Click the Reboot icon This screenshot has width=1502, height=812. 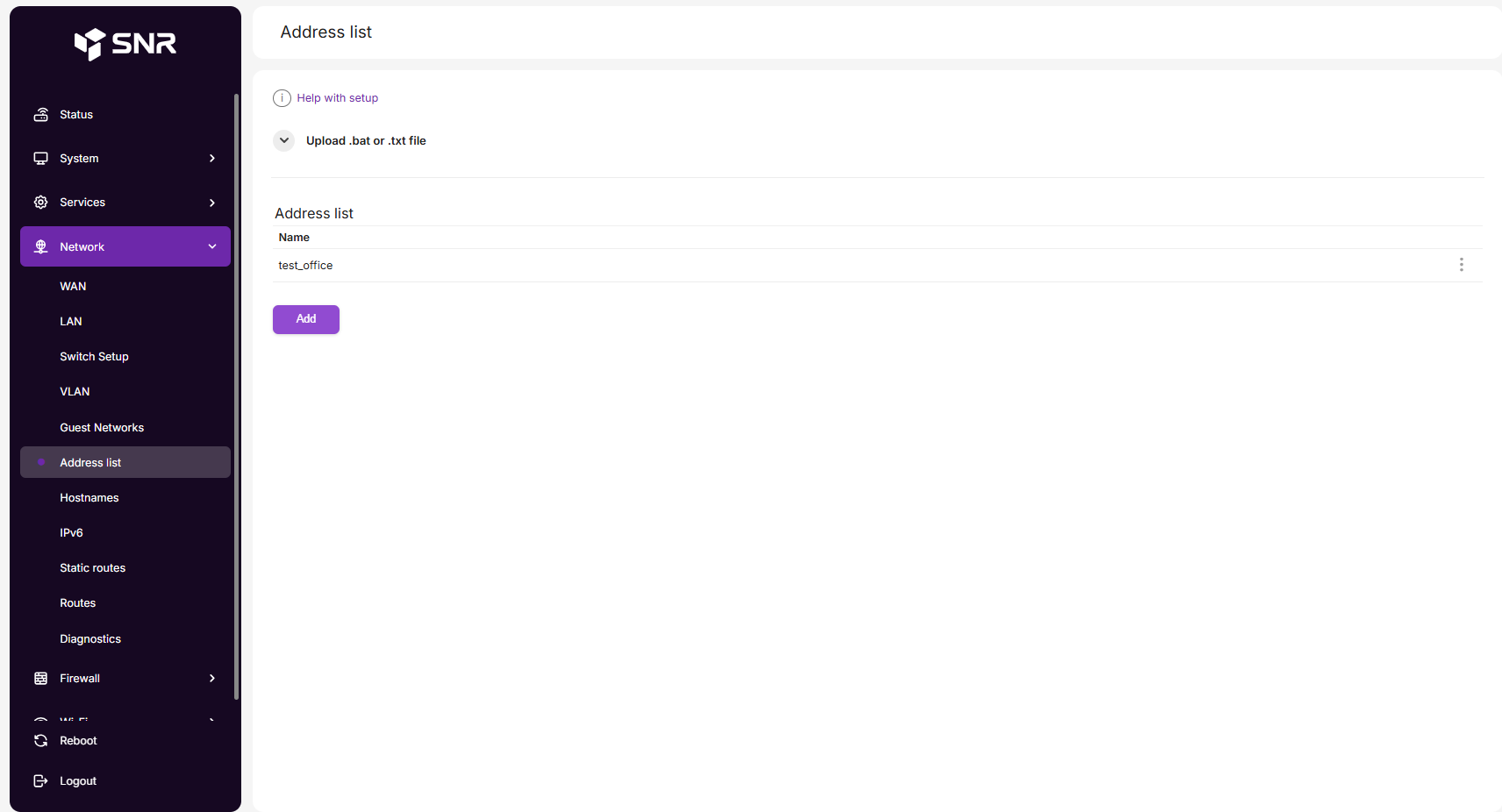(40, 741)
